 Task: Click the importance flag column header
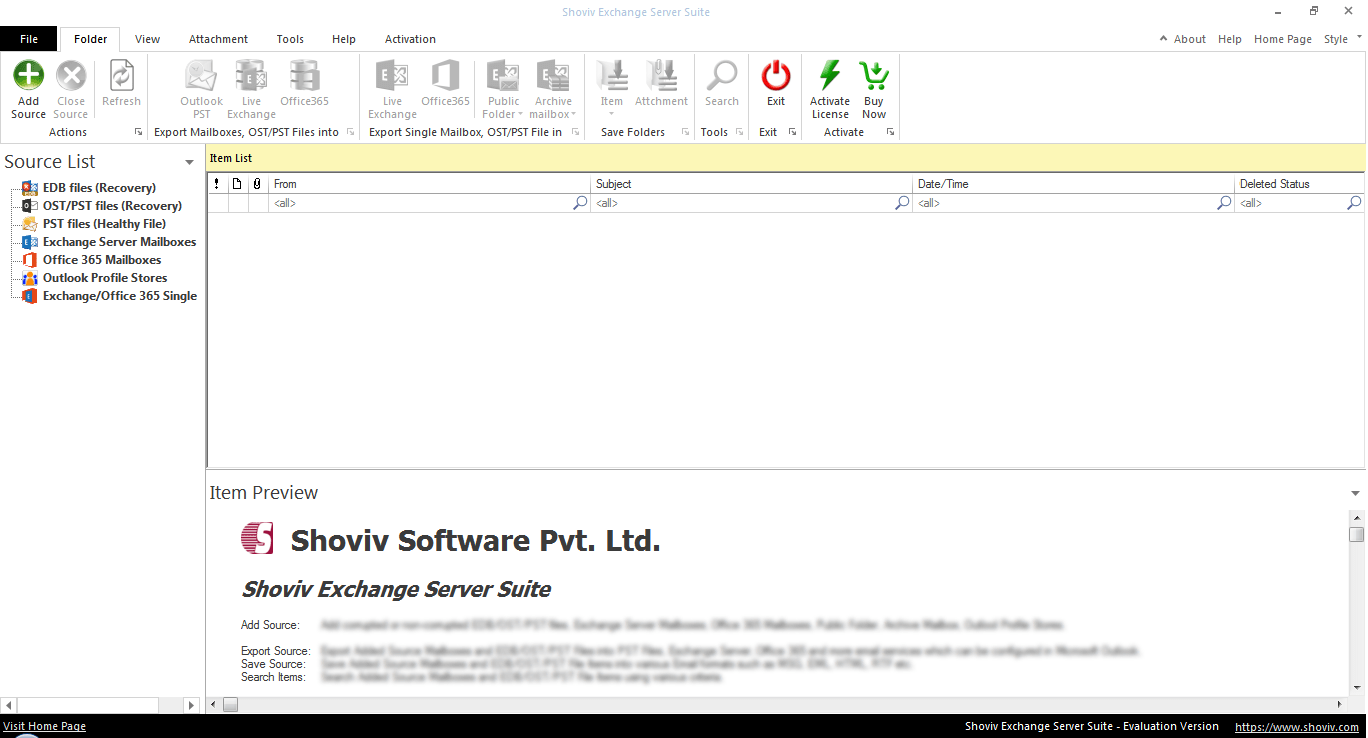pyautogui.click(x=217, y=184)
